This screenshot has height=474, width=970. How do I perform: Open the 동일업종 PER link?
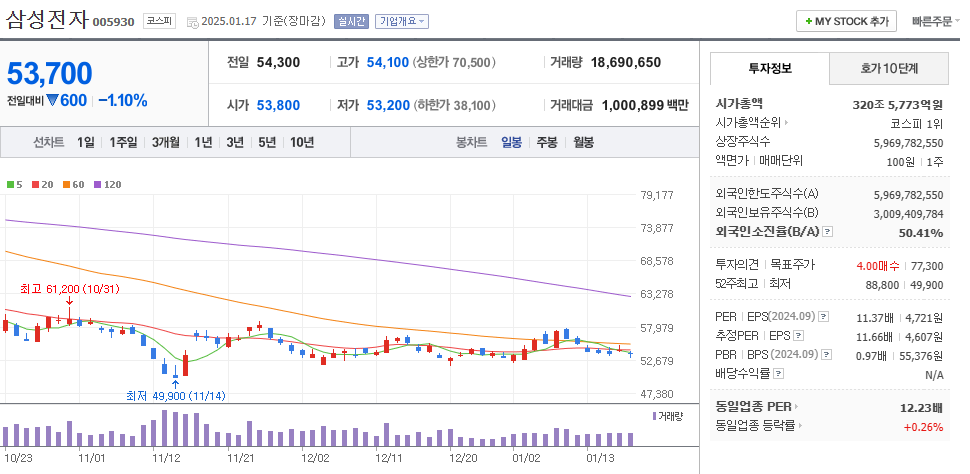pyautogui.click(x=757, y=407)
